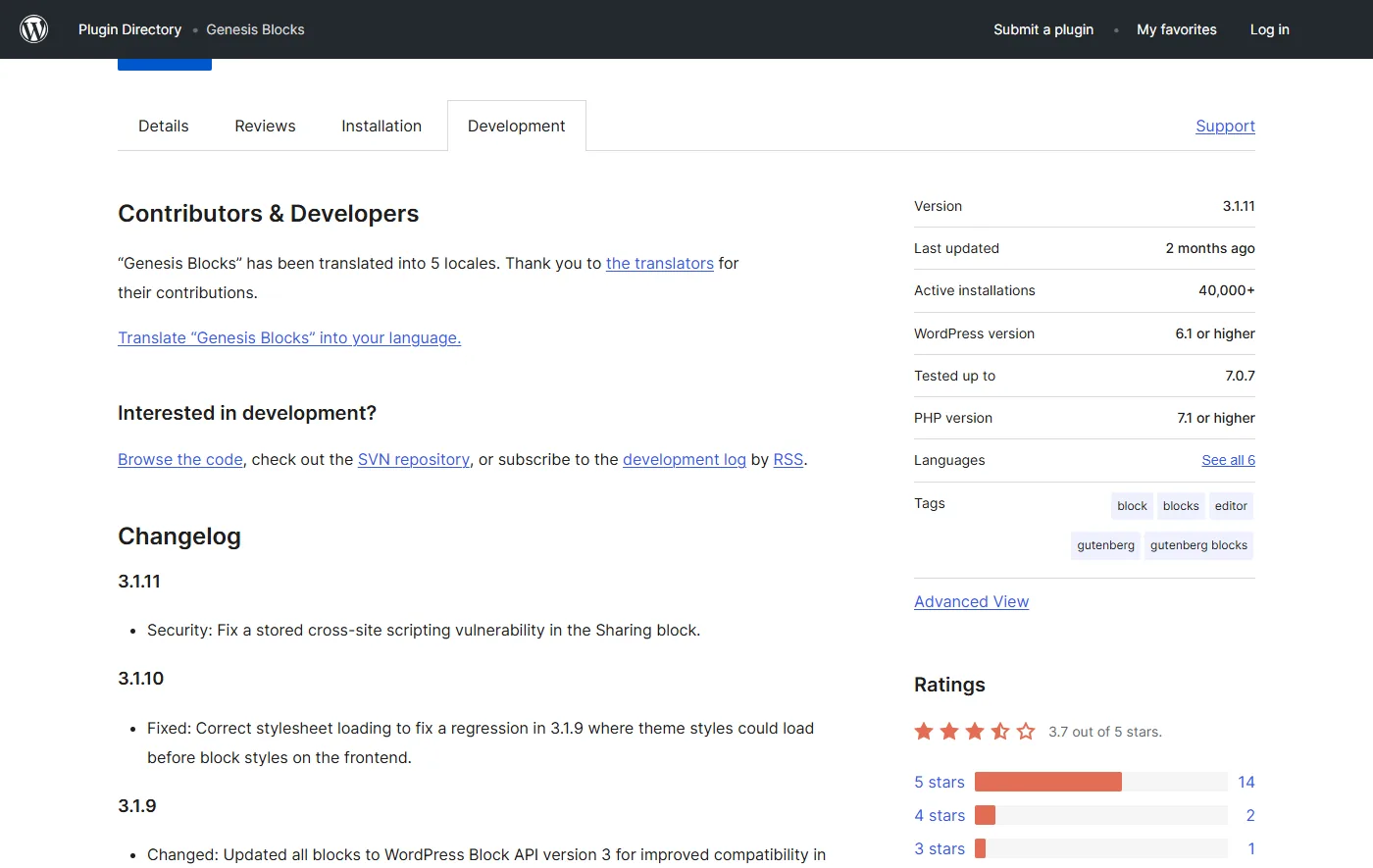Open the Advanced View link

972,601
